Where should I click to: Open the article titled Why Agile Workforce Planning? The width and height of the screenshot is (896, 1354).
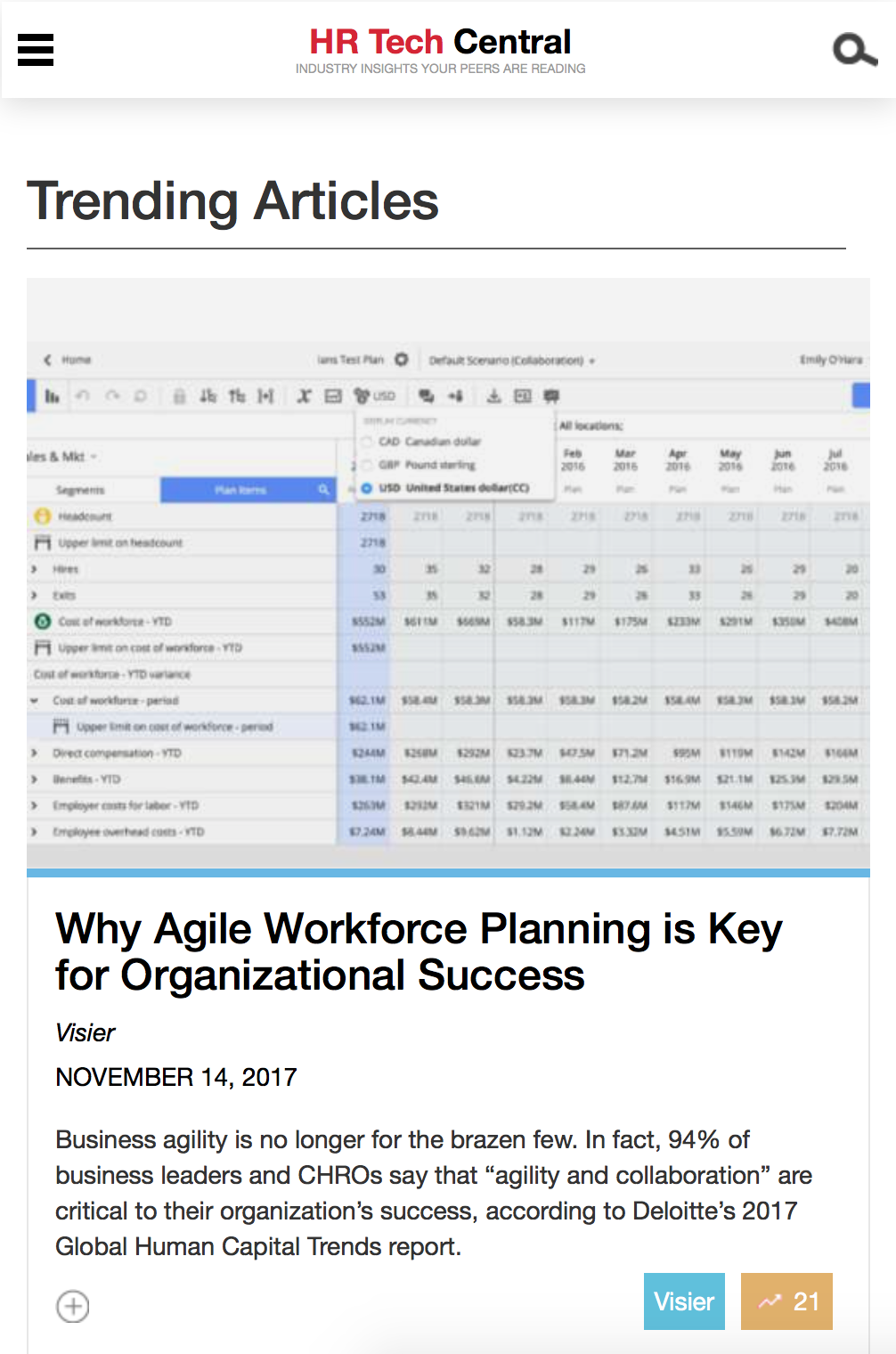point(419,951)
